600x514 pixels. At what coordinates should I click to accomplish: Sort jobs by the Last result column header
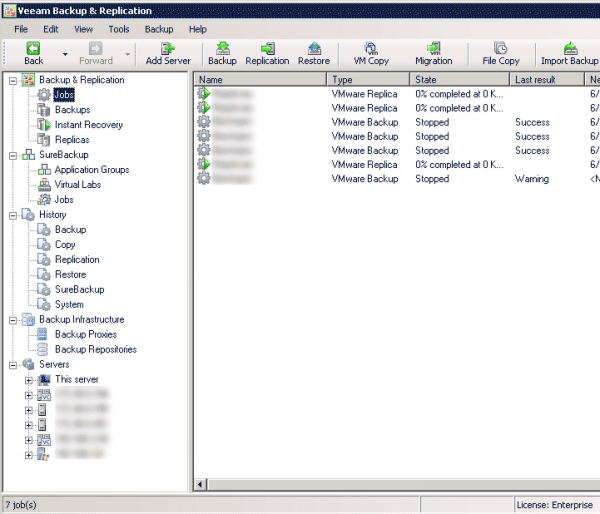pos(548,80)
